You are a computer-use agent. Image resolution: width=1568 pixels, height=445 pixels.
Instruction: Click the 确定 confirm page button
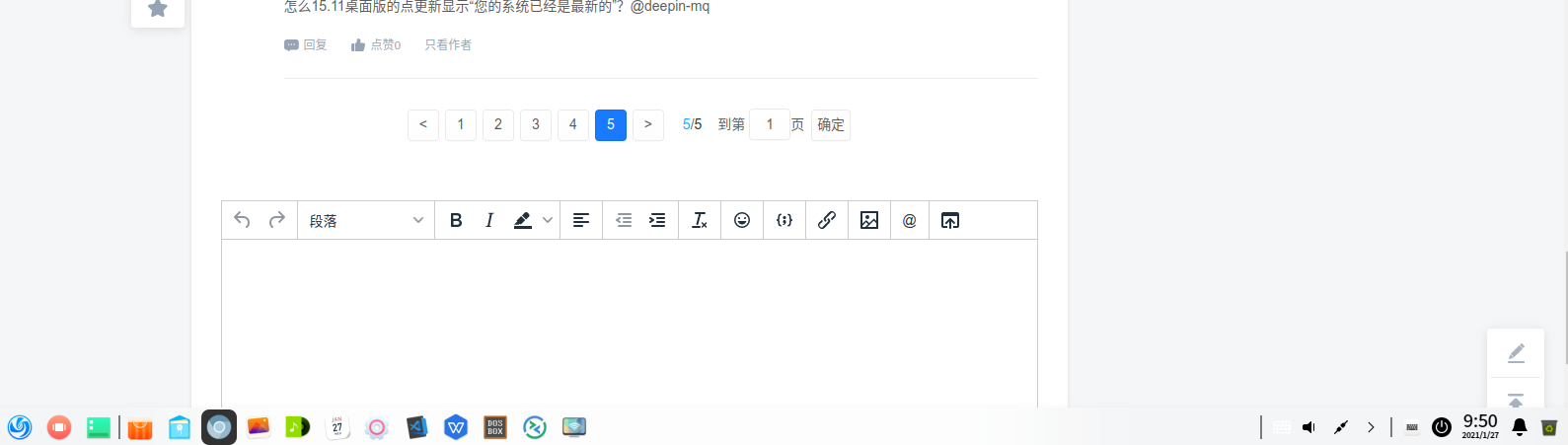point(831,124)
